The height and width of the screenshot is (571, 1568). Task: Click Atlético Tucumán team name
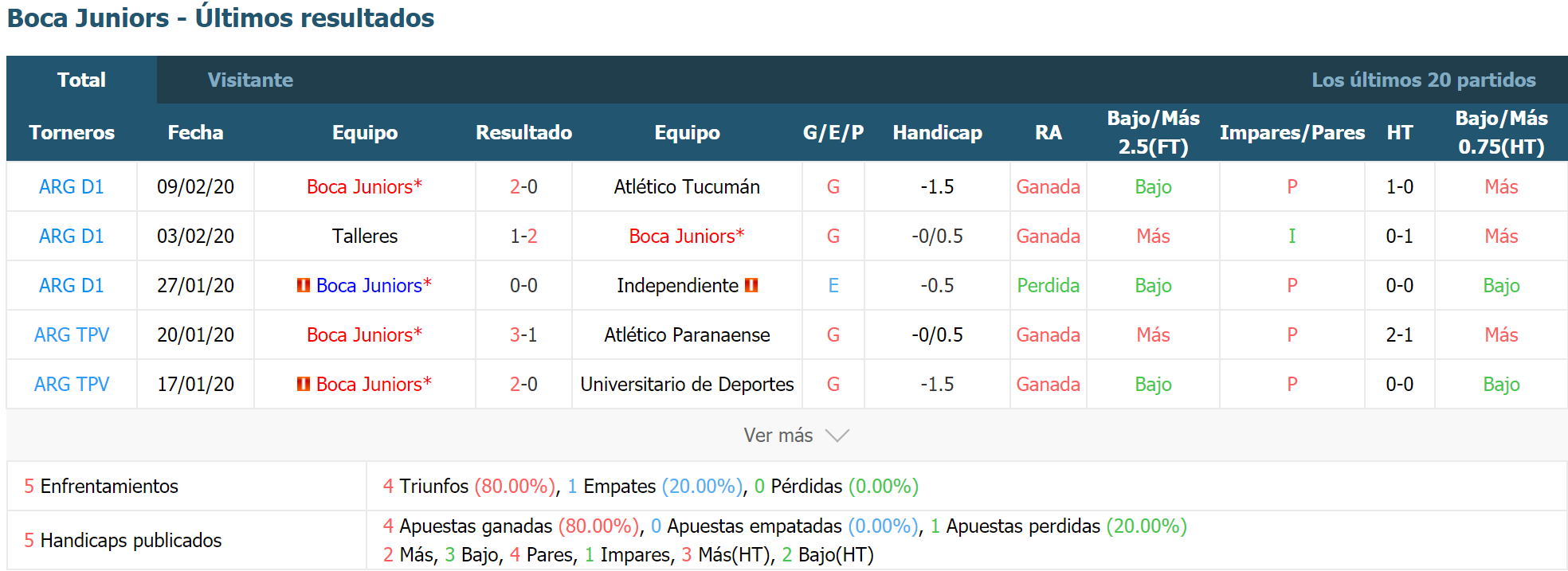687,186
